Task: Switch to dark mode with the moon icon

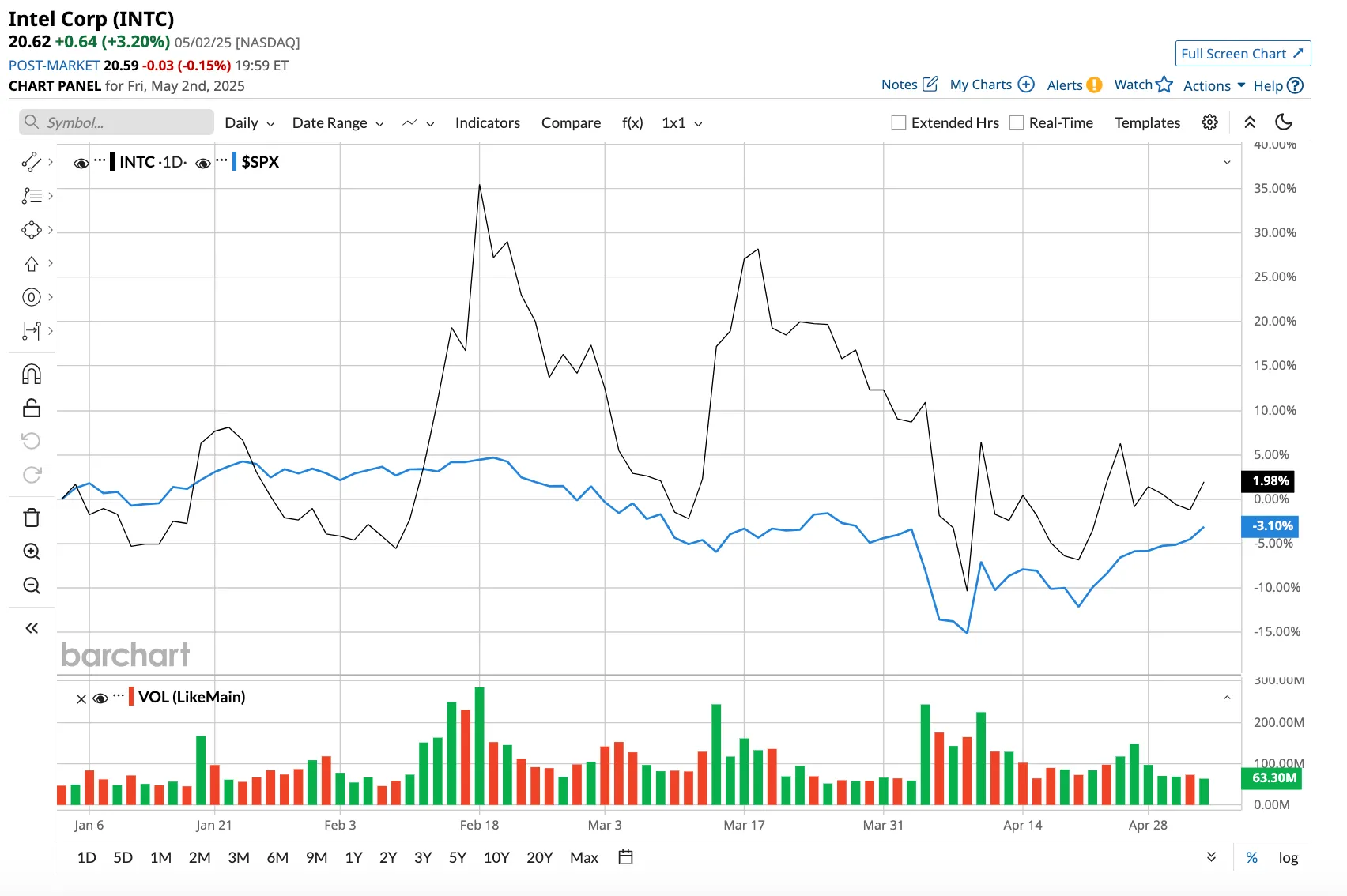Action: point(1284,122)
